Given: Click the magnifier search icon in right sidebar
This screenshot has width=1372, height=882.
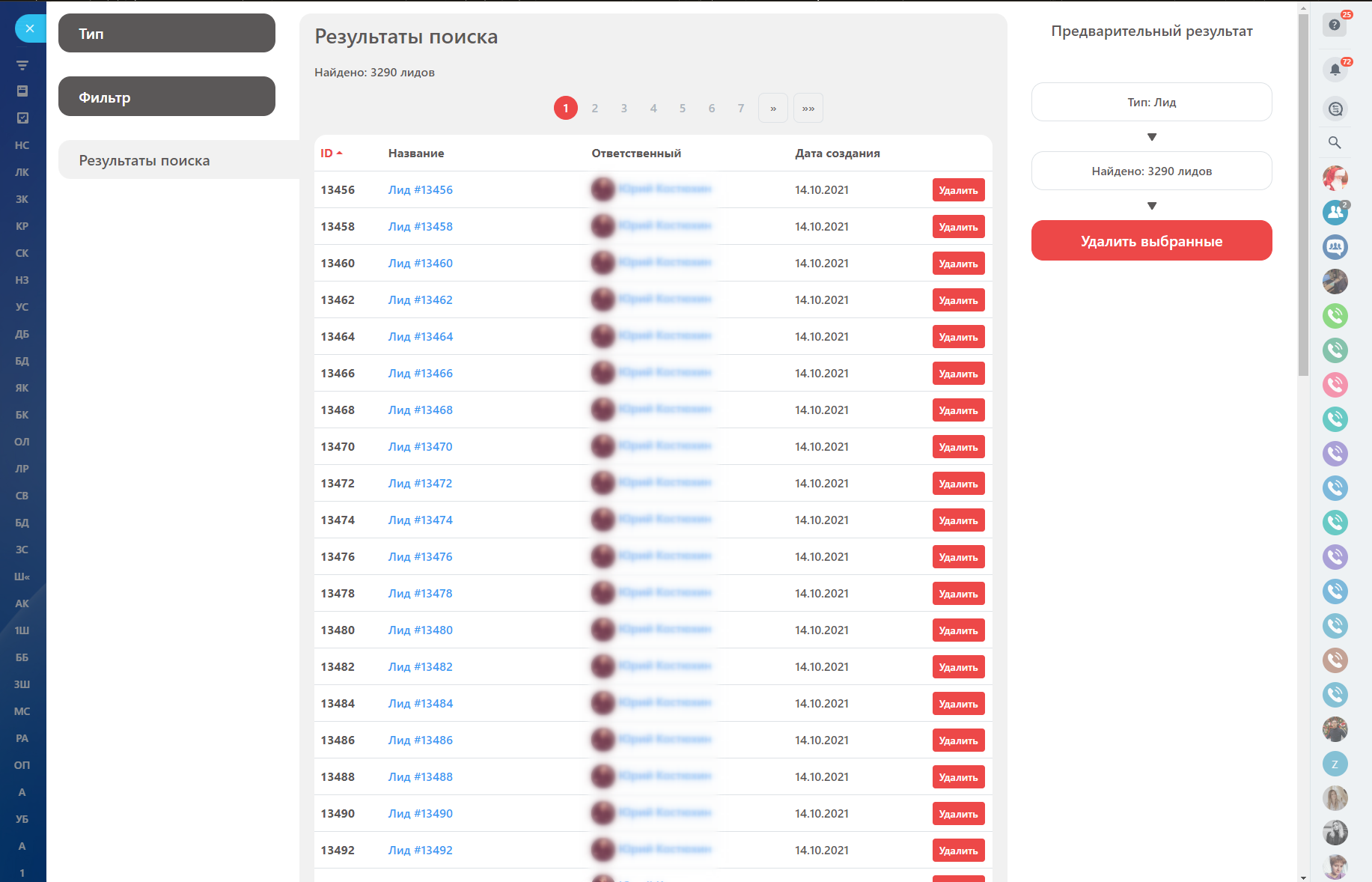Looking at the screenshot, I should coord(1335,143).
